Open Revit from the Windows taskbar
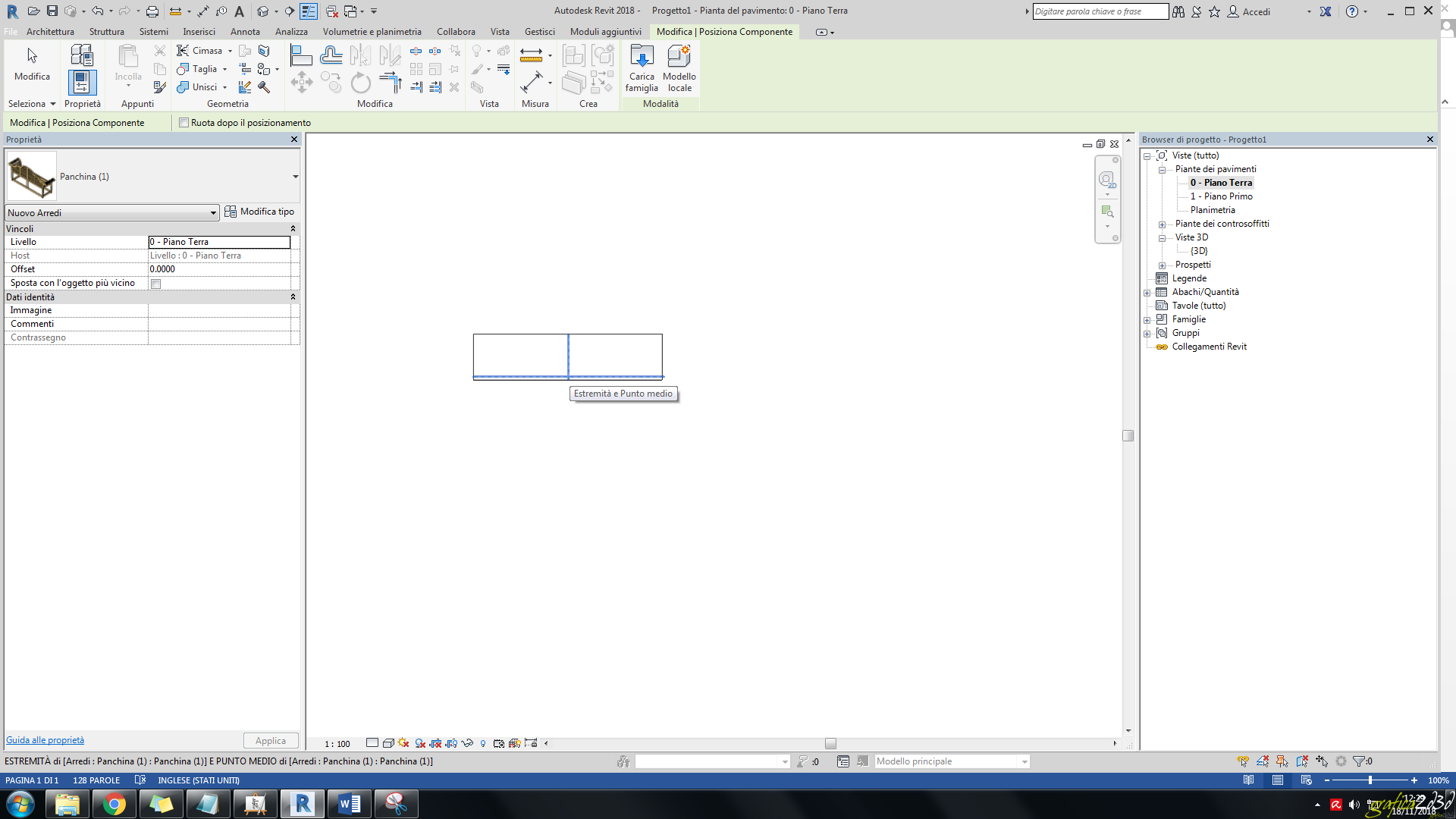 point(302,803)
